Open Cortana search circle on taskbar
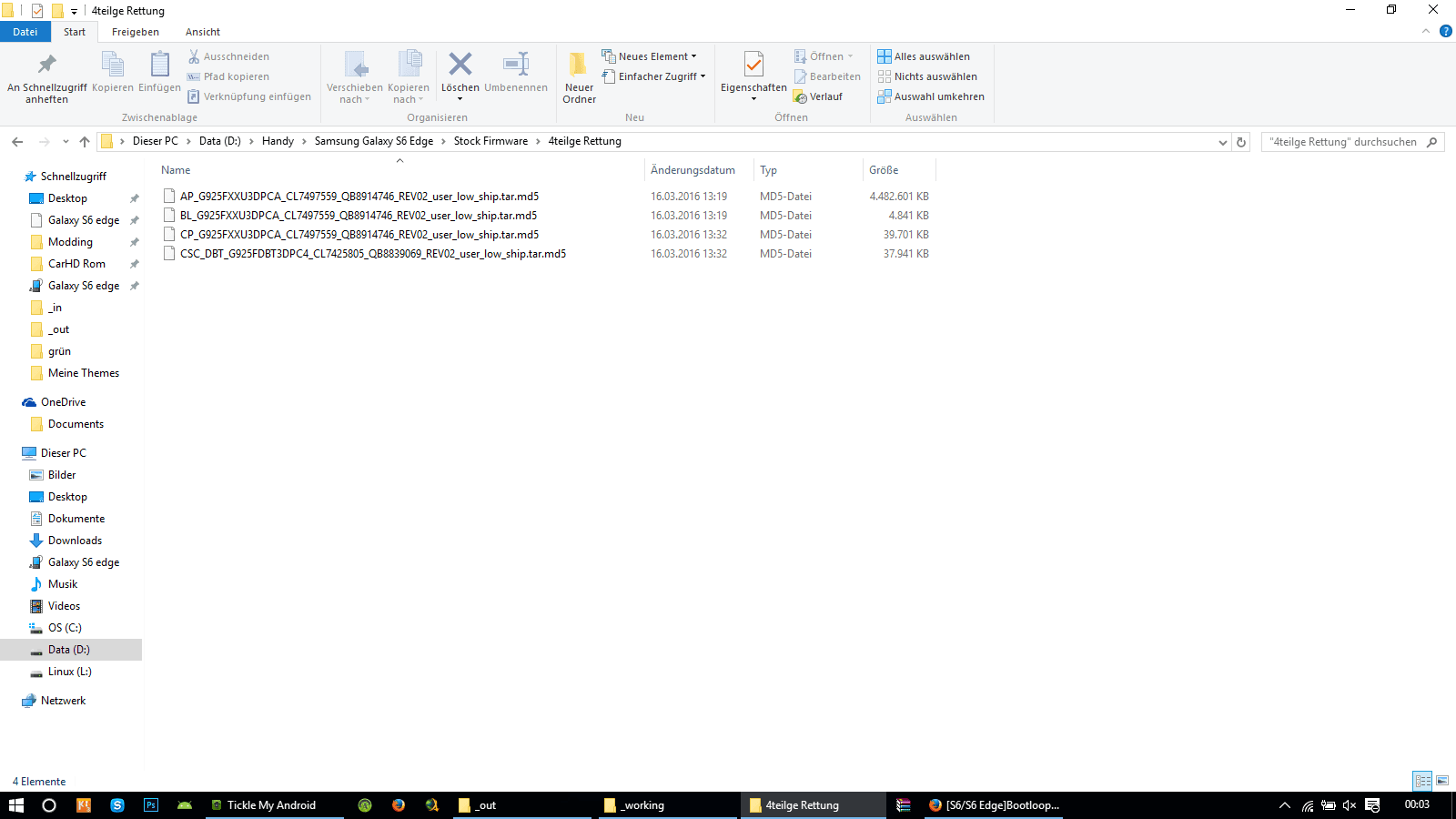This screenshot has height=819, width=1456. point(49,805)
